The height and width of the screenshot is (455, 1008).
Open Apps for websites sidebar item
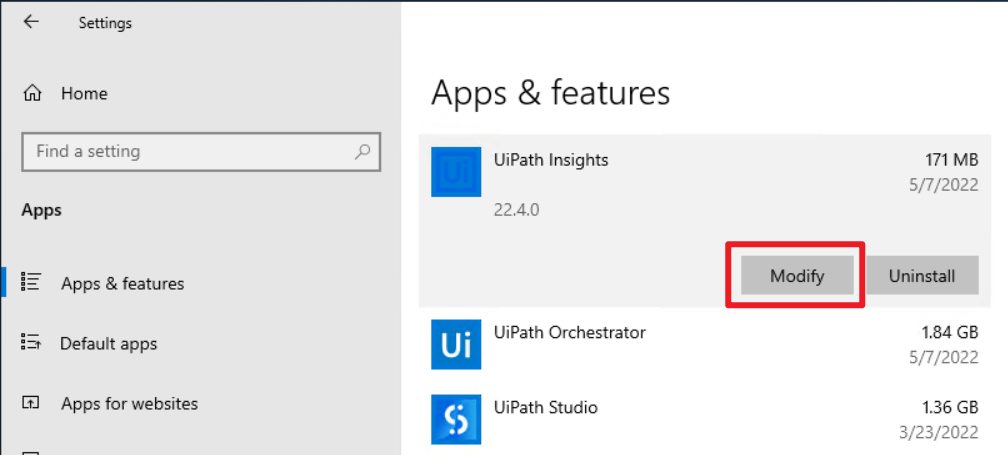[129, 404]
